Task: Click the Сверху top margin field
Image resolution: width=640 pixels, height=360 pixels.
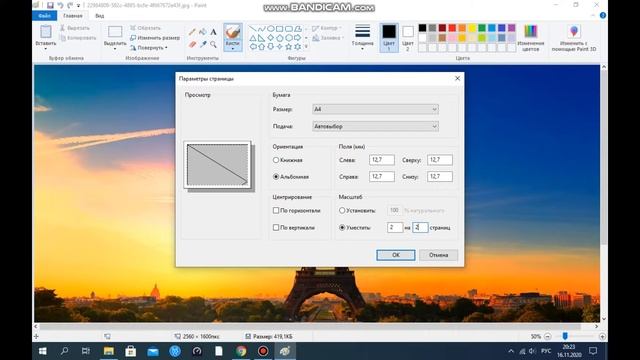Action: tap(440, 160)
